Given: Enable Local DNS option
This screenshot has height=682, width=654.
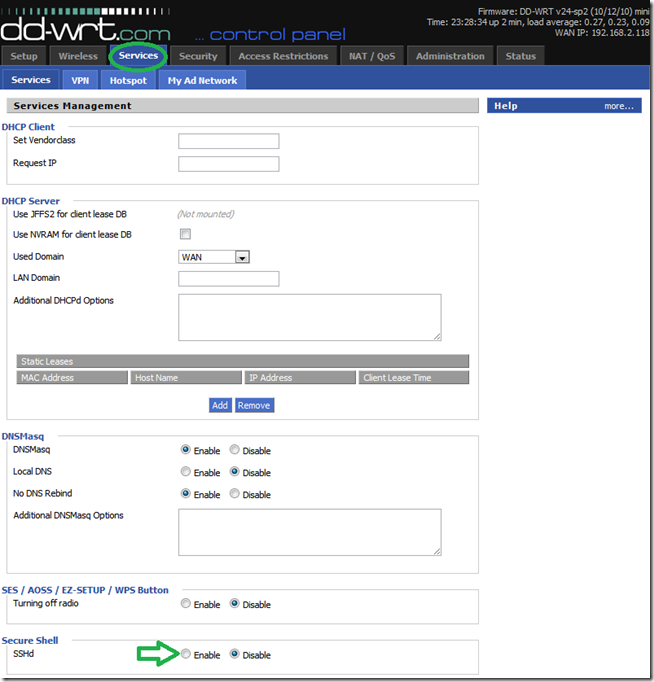Looking at the screenshot, I should click(x=186, y=471).
